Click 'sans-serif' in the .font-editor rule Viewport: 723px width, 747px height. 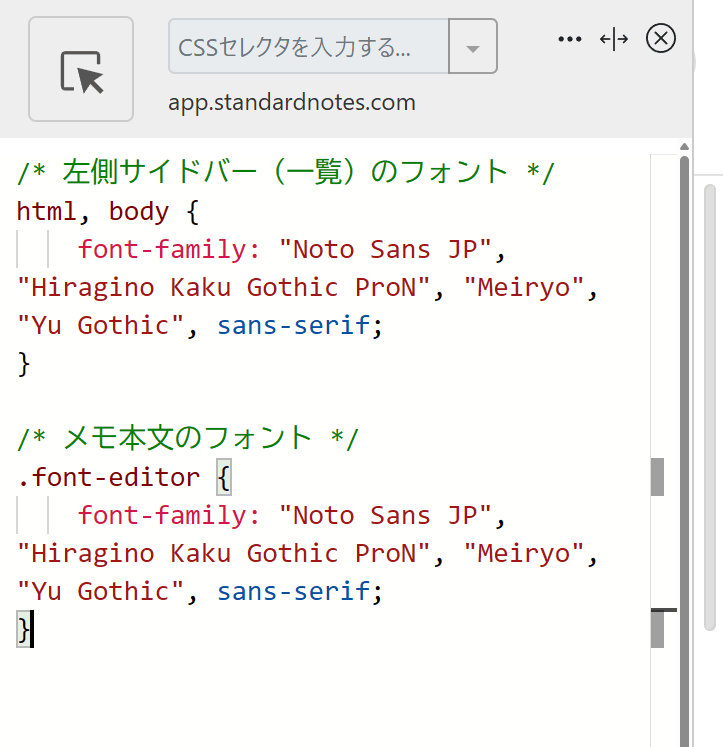tap(293, 591)
